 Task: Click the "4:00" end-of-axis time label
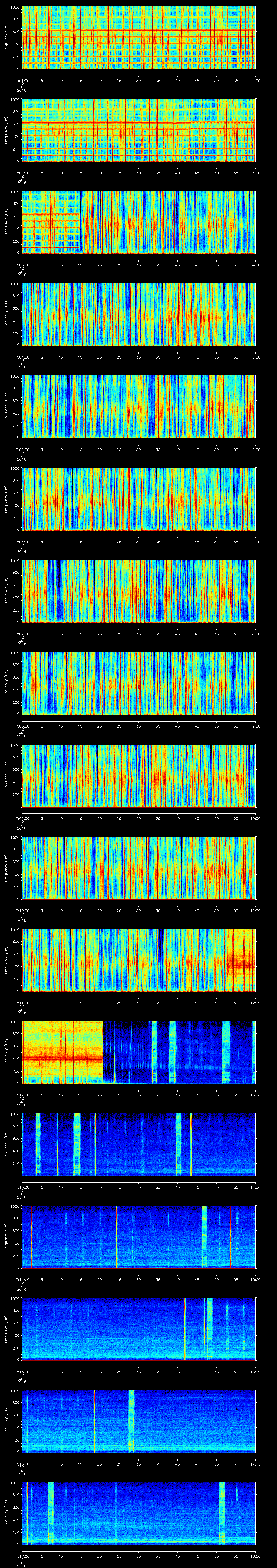(256, 265)
